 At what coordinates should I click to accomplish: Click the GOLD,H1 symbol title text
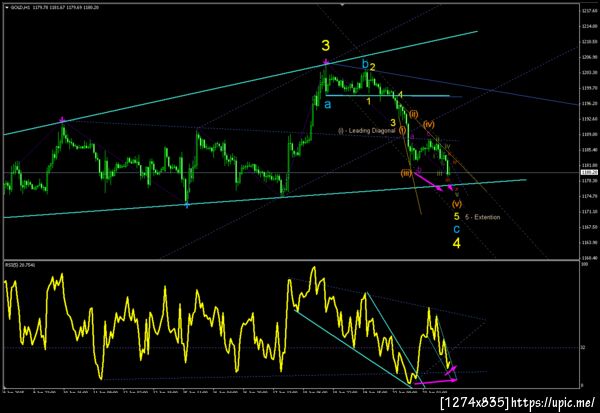click(x=18, y=7)
